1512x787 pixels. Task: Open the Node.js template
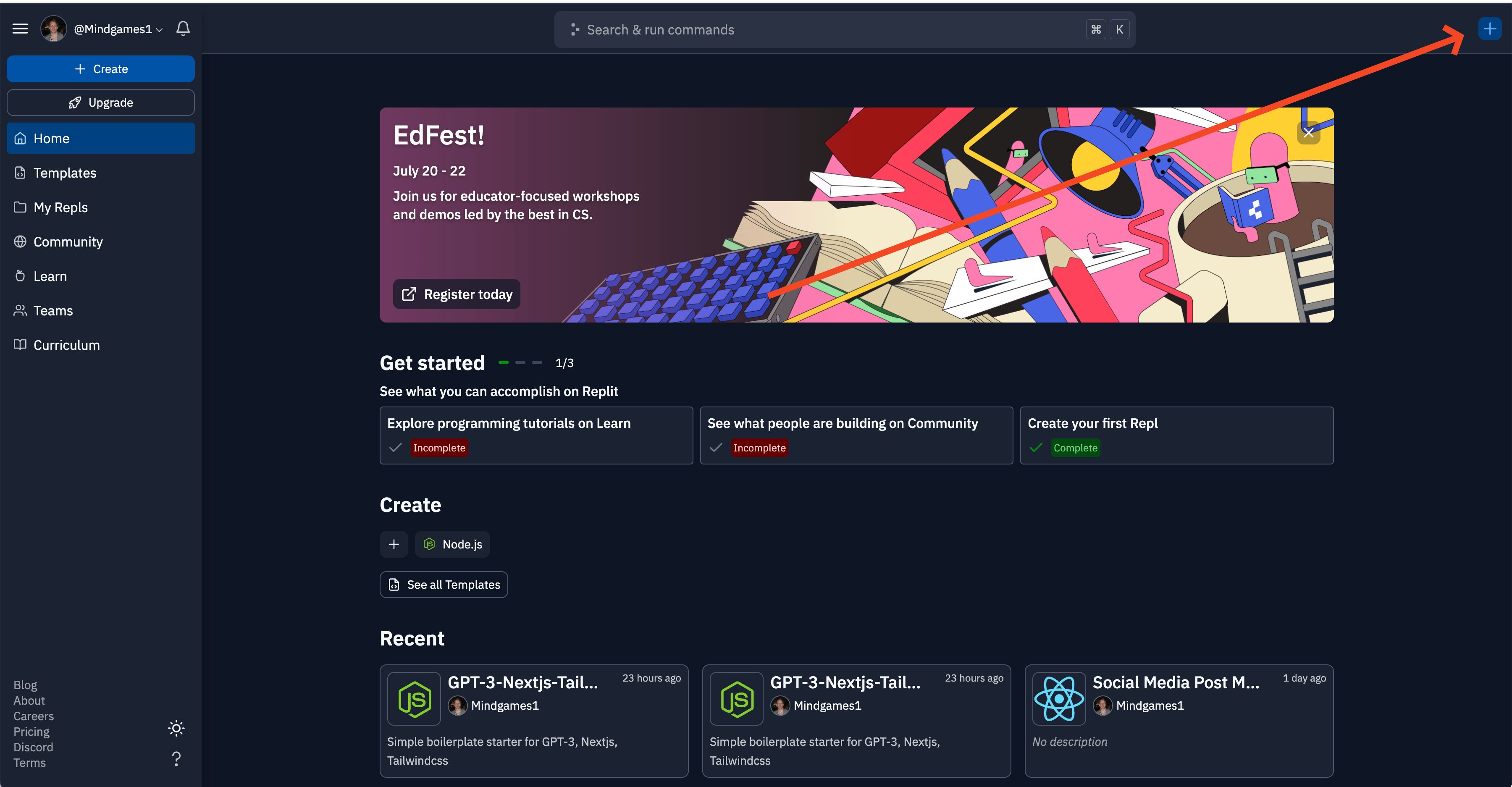[451, 544]
